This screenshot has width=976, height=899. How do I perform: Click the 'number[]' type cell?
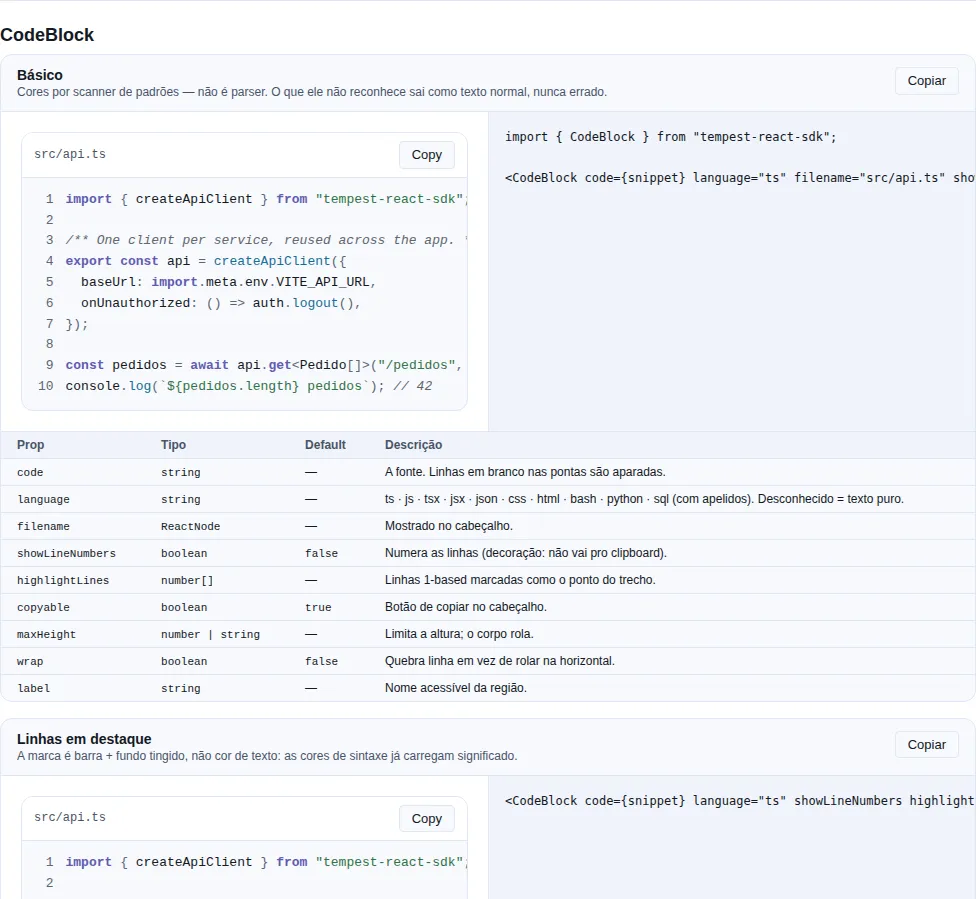coord(187,580)
